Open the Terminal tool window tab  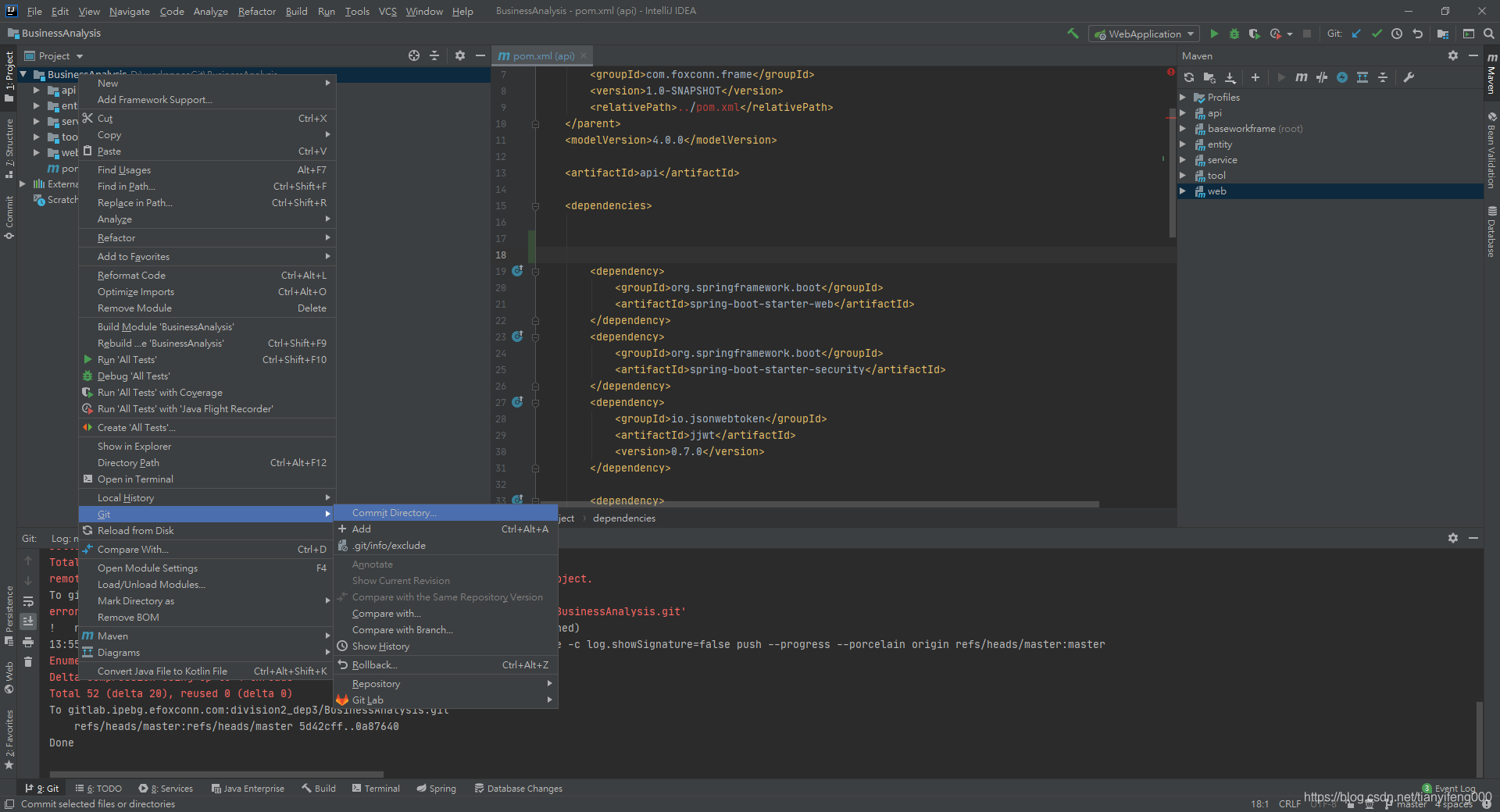click(376, 789)
